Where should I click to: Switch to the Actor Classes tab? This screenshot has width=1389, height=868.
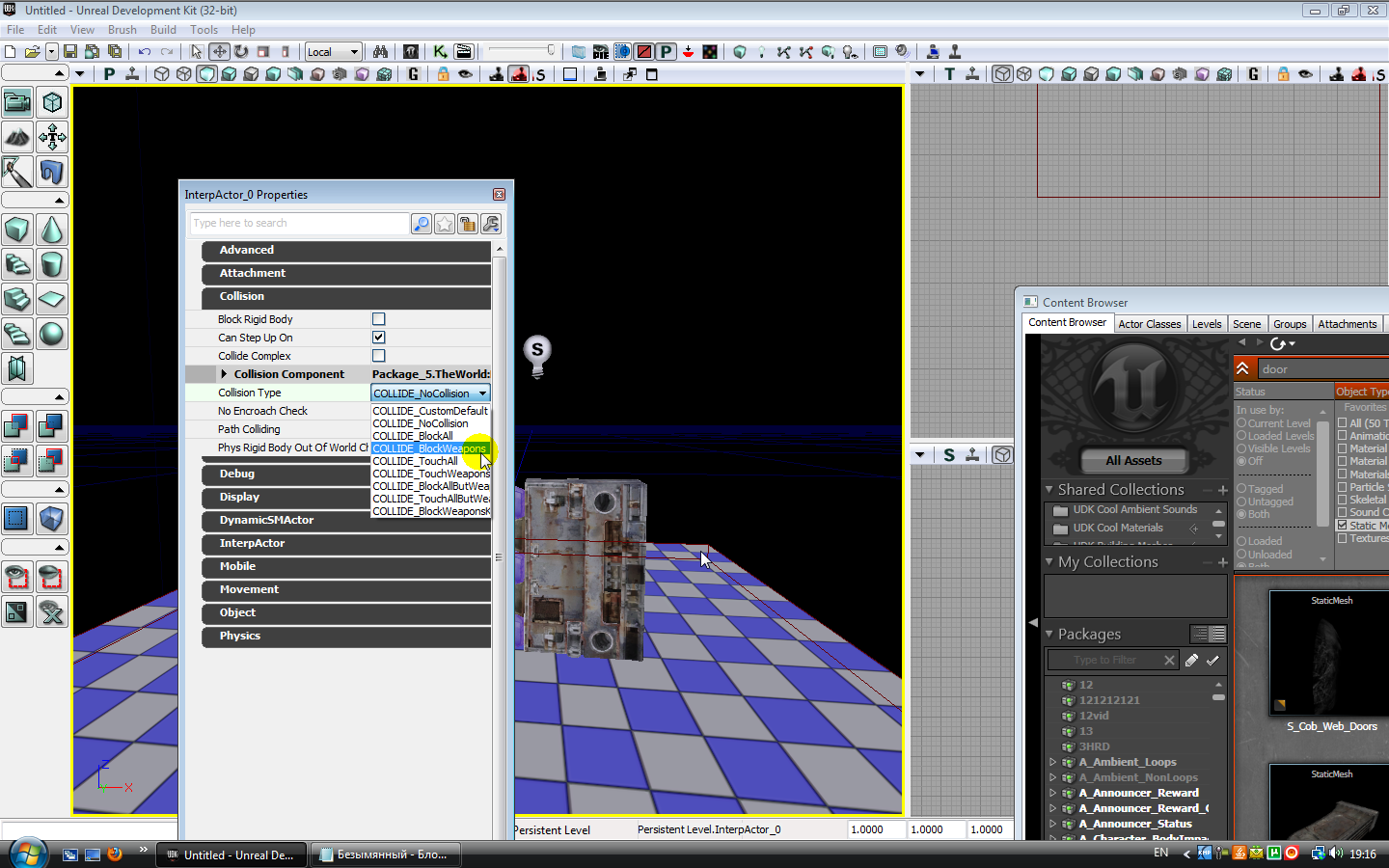(1149, 324)
